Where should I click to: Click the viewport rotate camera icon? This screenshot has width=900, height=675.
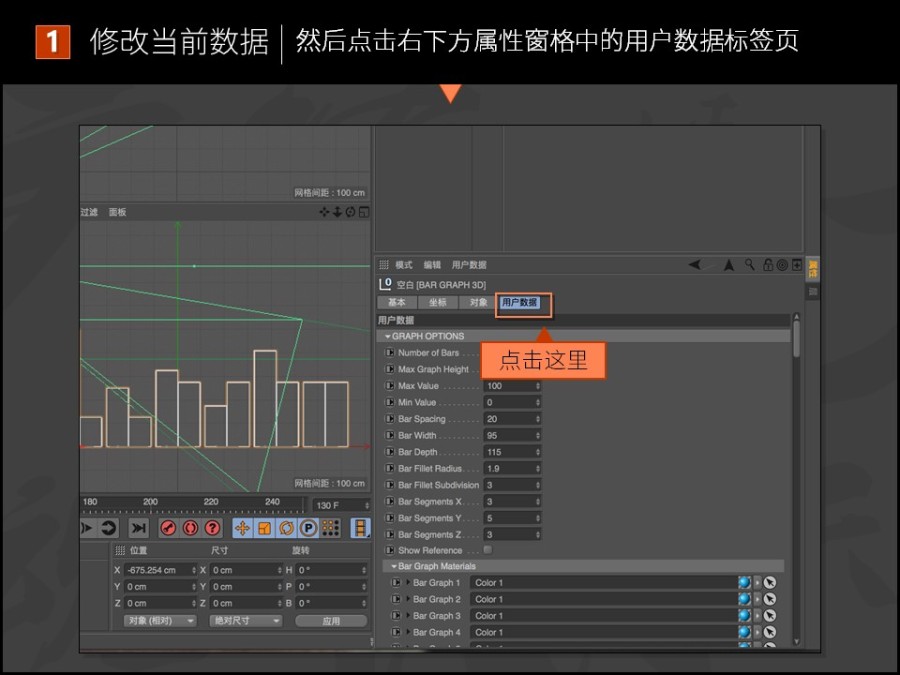click(349, 212)
